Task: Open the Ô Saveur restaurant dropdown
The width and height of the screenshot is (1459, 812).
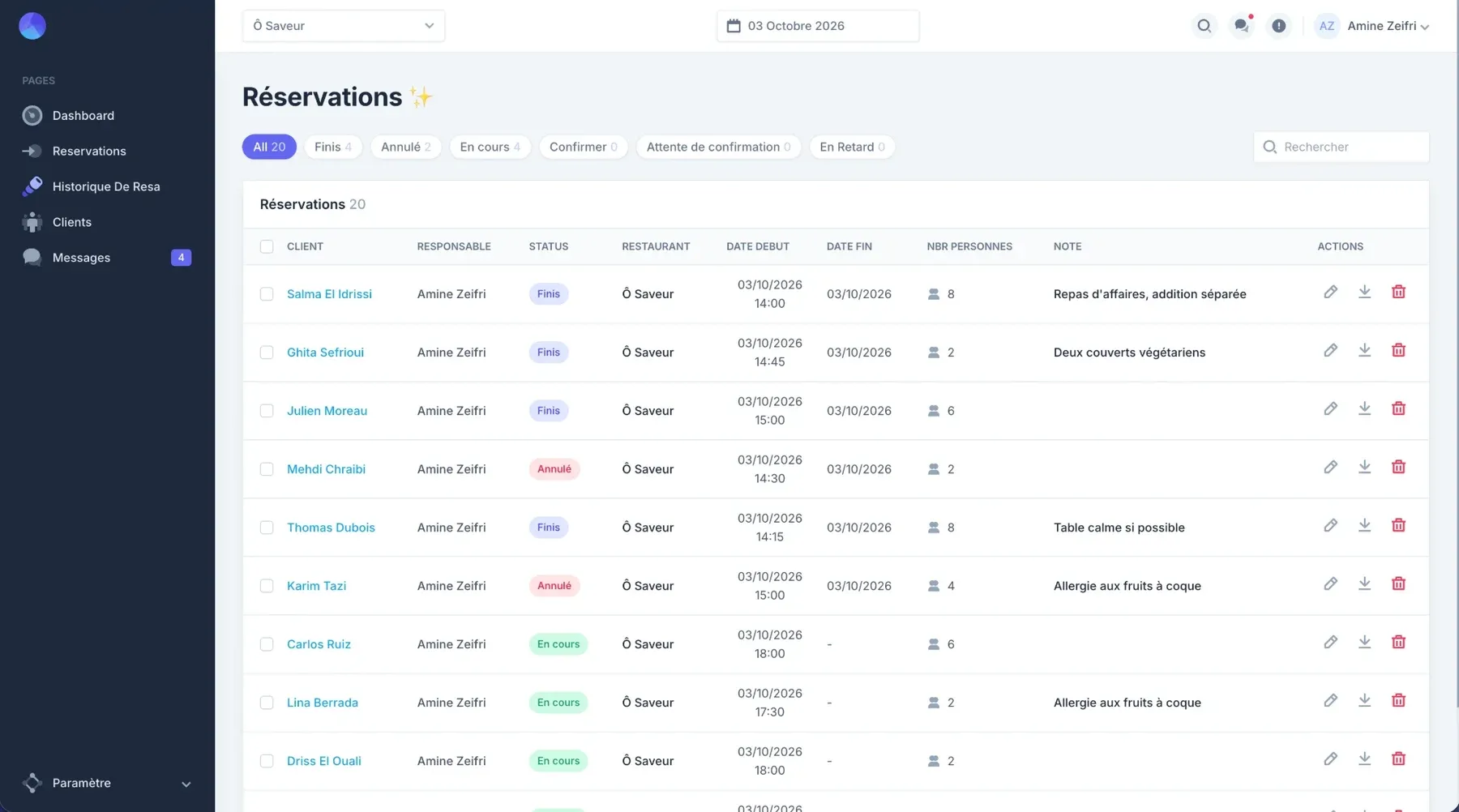Action: click(344, 26)
